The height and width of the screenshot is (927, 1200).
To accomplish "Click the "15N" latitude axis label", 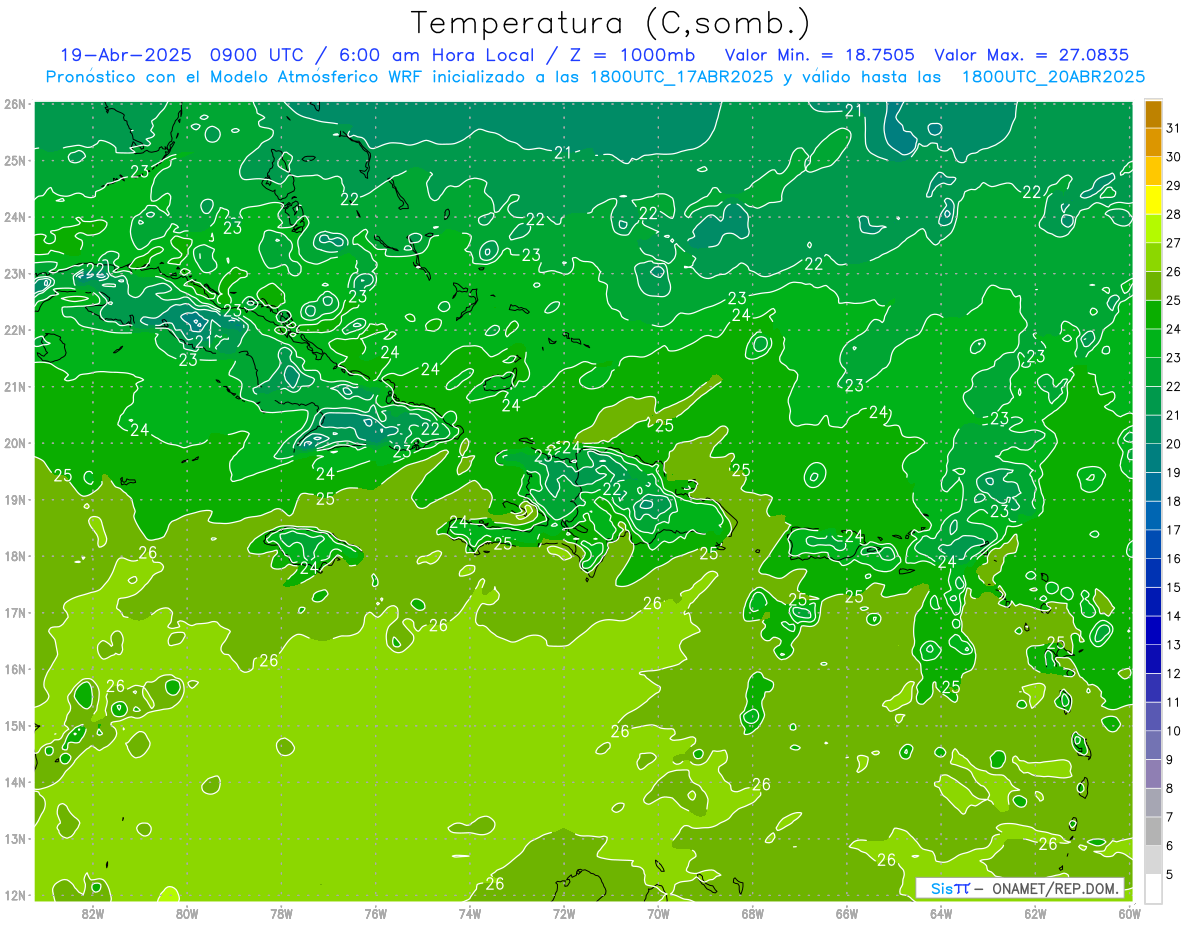I will tap(15, 726).
